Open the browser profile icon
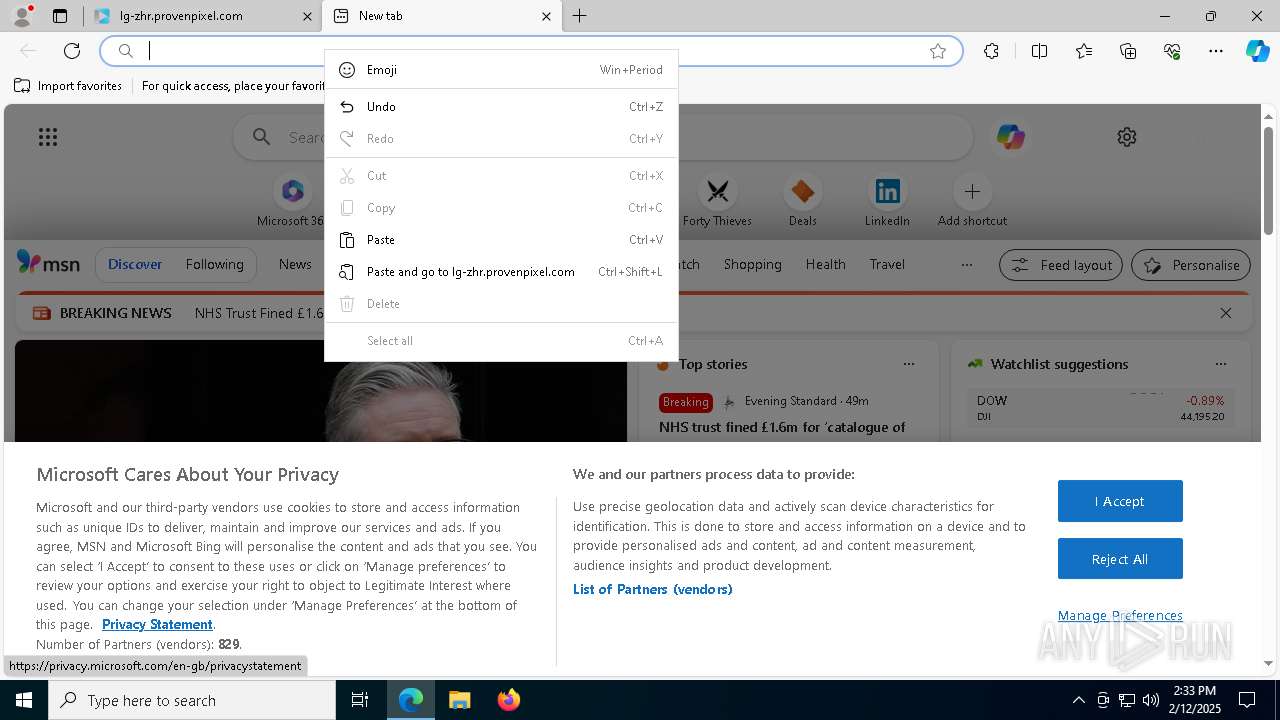This screenshot has height=720, width=1280. pos(22,16)
